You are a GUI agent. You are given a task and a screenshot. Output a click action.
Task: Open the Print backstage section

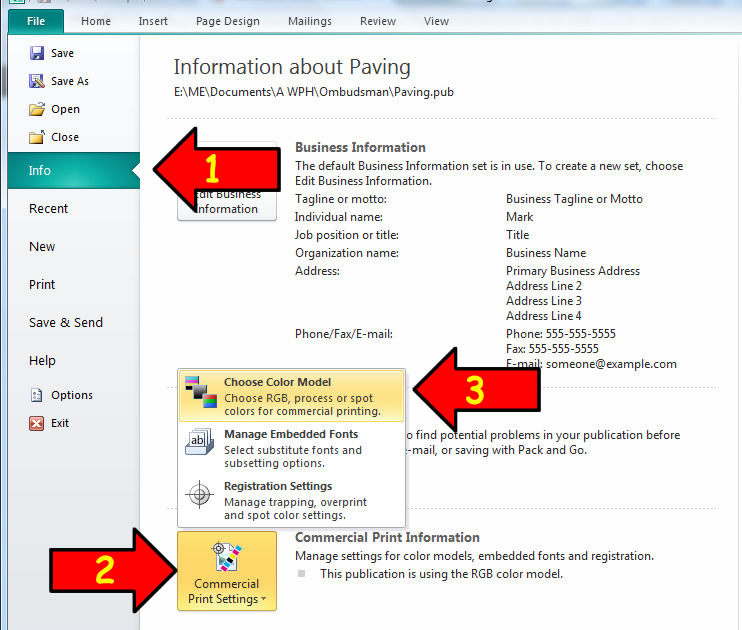pyautogui.click(x=42, y=285)
